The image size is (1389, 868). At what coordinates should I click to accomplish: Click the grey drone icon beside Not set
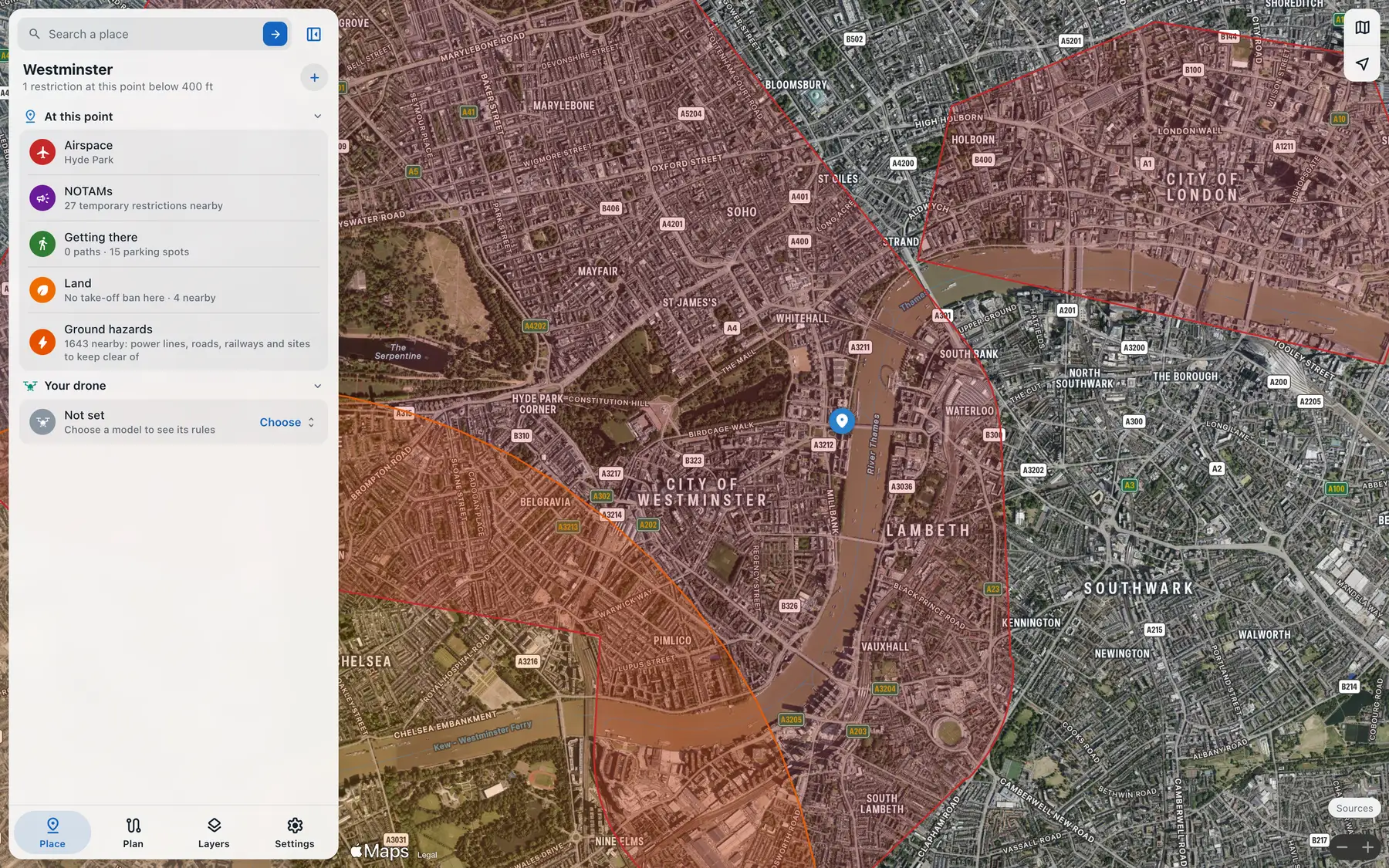(42, 422)
